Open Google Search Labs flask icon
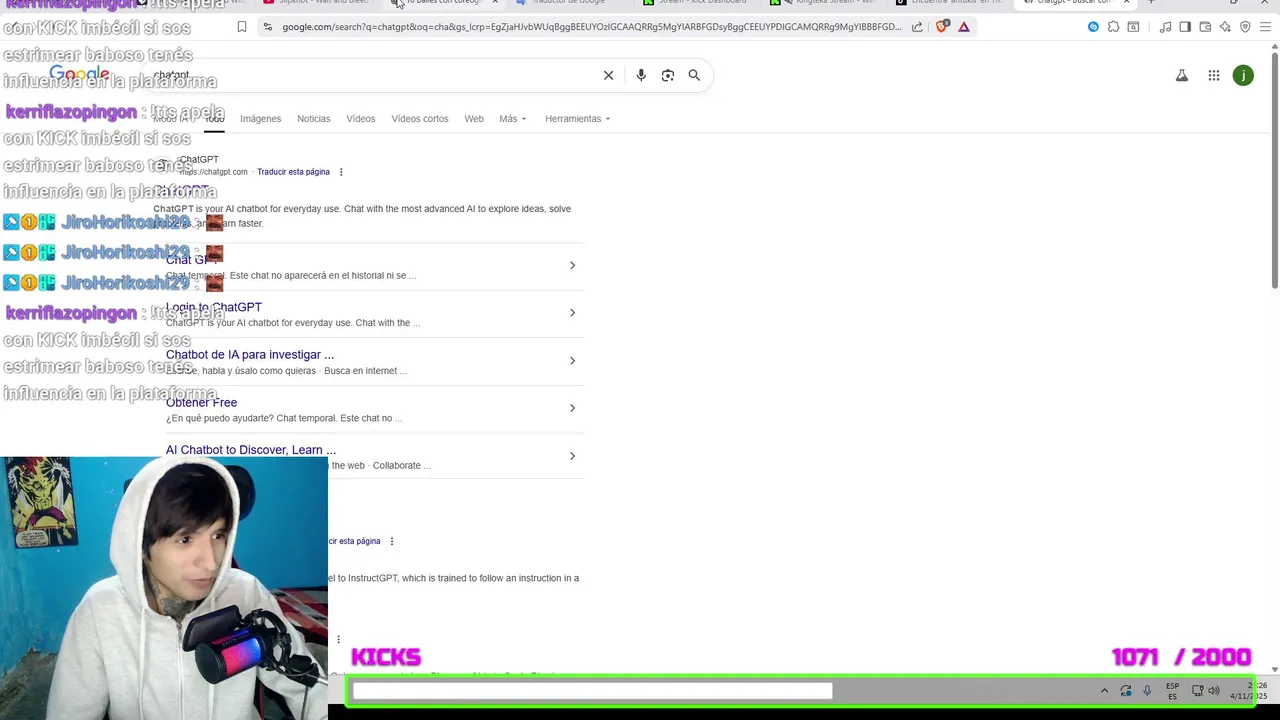 [x=1182, y=75]
